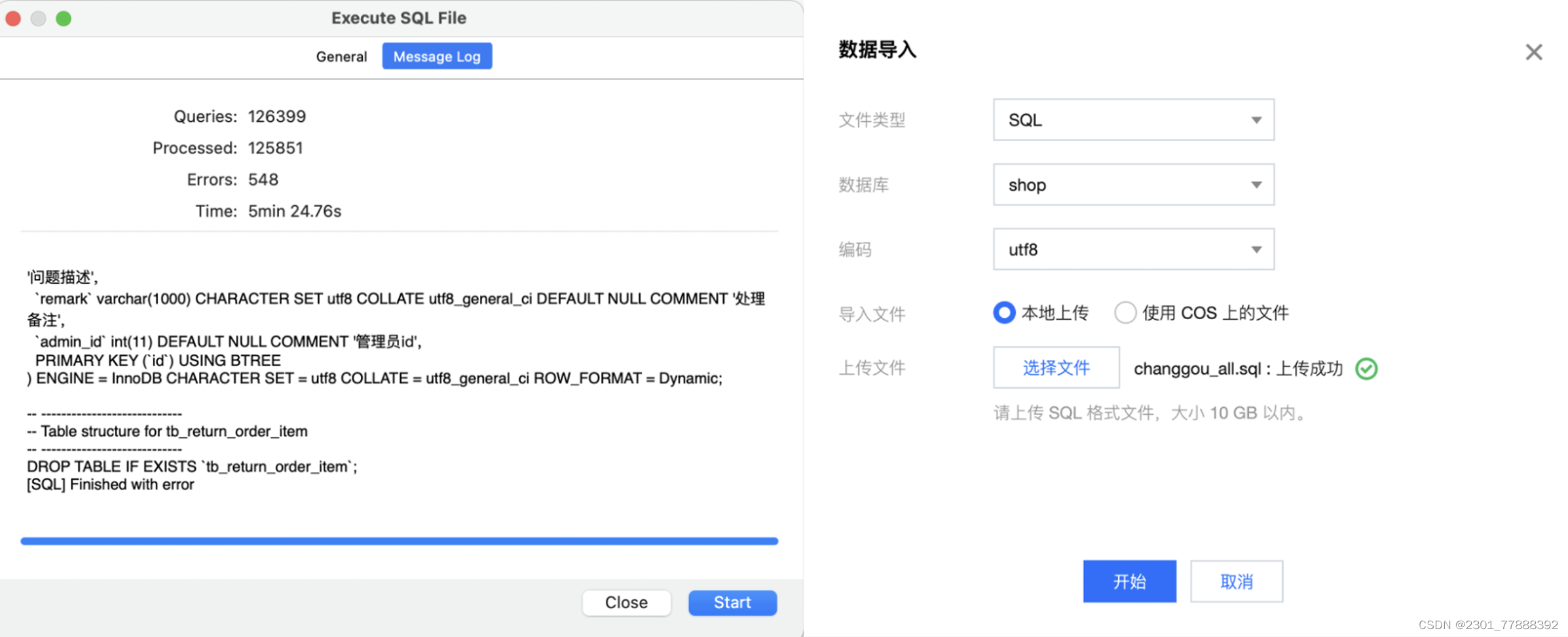Click the blue 开始 button
Screen dimensions: 1568x637
click(x=1129, y=581)
